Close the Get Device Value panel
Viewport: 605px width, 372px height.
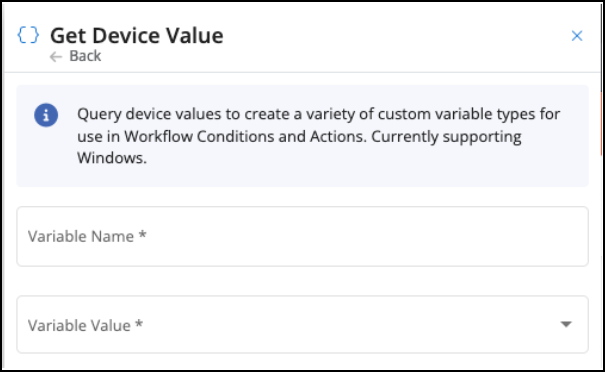(x=577, y=36)
